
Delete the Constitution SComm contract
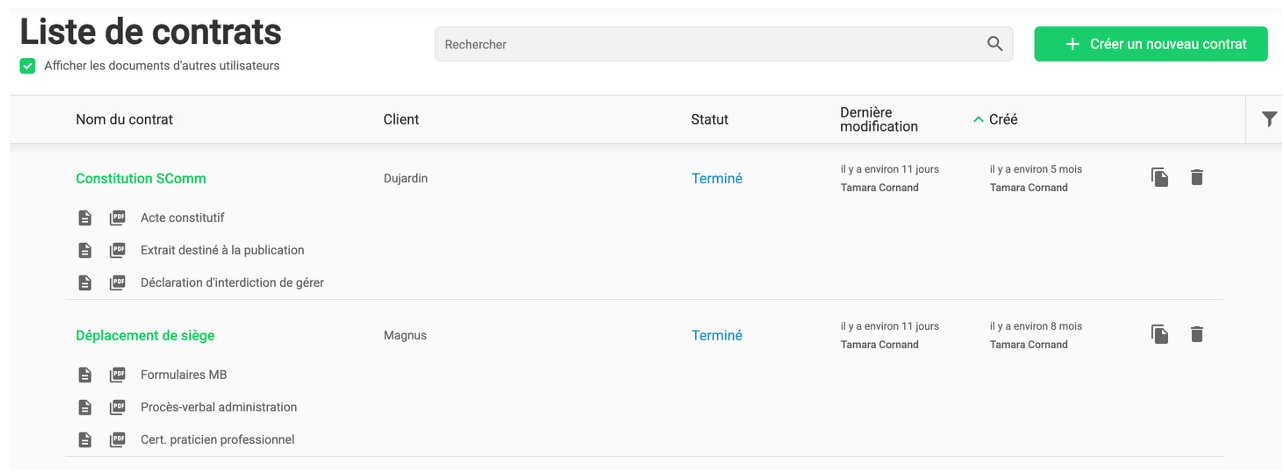pos(1197,178)
